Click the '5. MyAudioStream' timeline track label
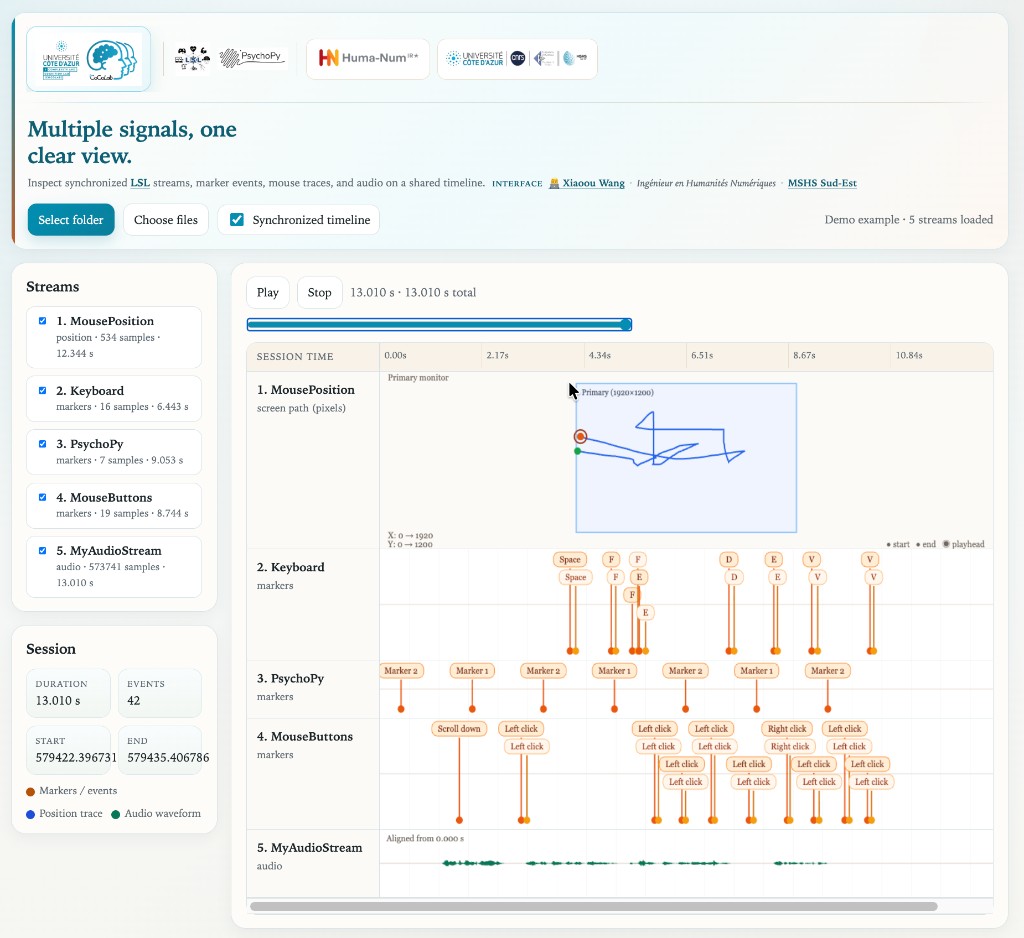 [310, 848]
